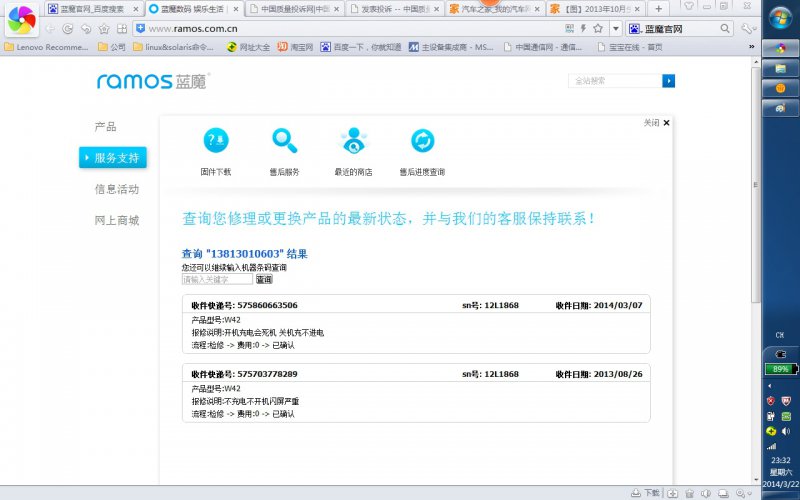Open the orange app taskbar icon
The height and width of the screenshot is (500, 800).
781,88
